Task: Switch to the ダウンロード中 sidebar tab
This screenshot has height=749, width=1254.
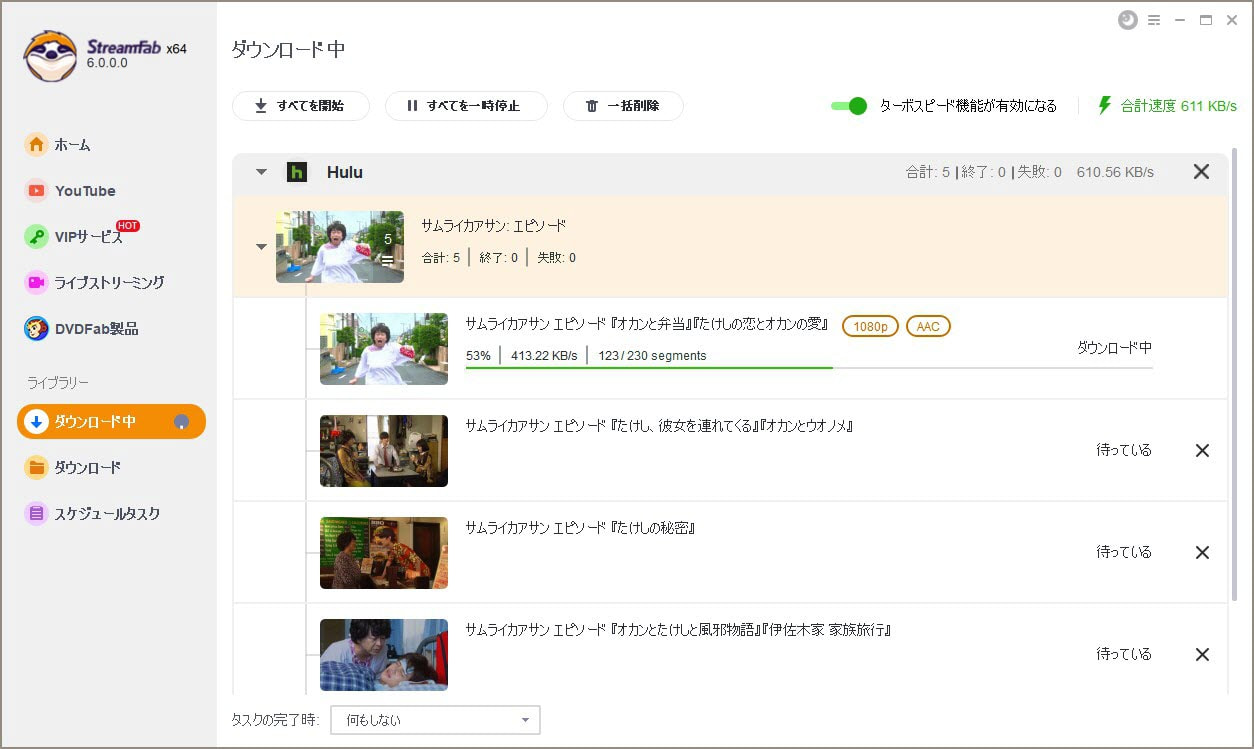Action: 111,421
